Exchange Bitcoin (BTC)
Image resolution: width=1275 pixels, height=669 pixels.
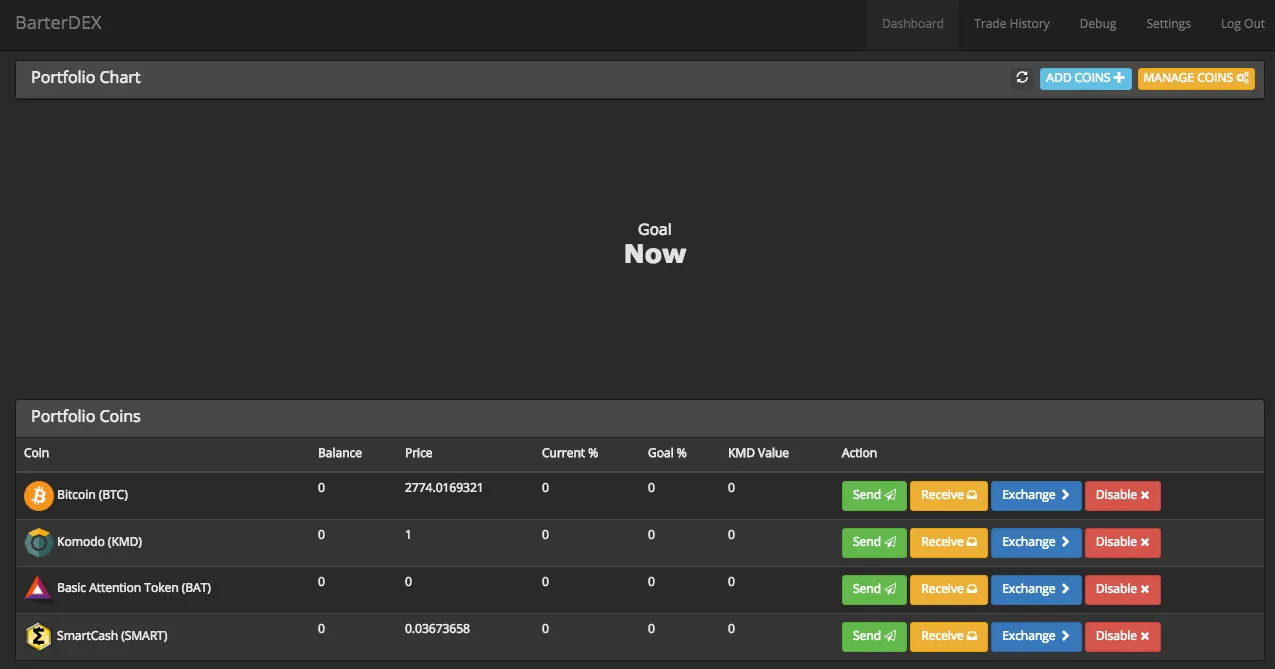click(1036, 496)
